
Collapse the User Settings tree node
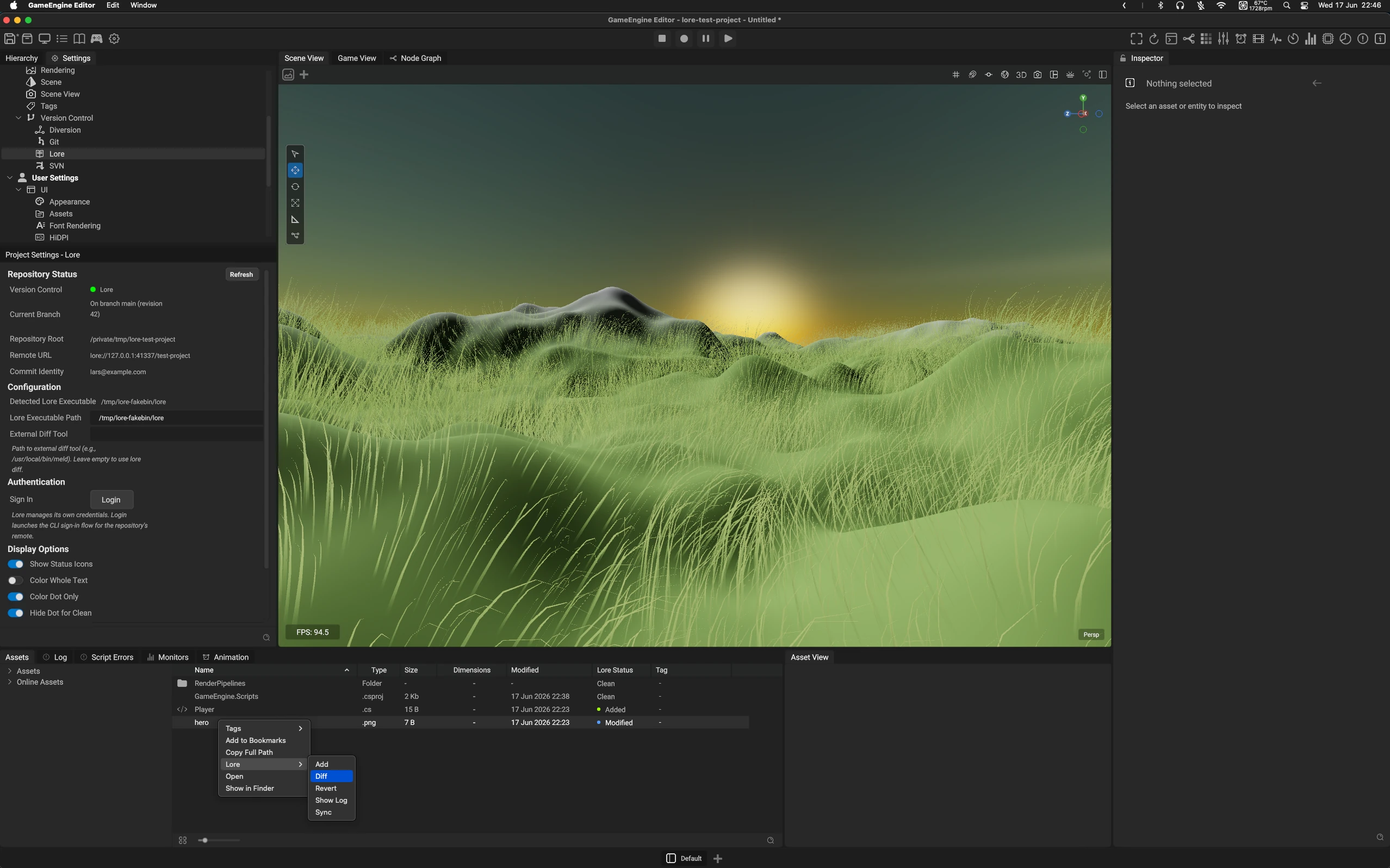click(x=10, y=178)
